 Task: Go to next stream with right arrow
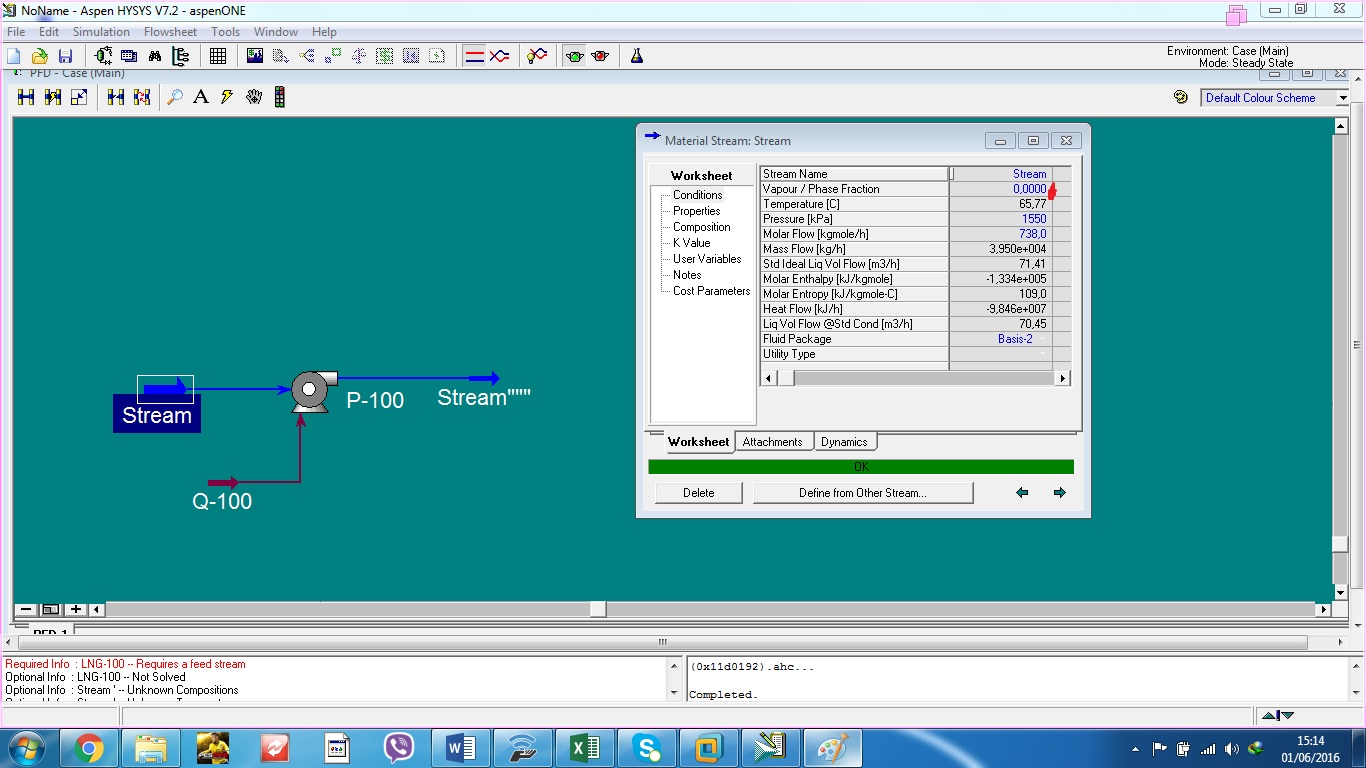coord(1060,493)
